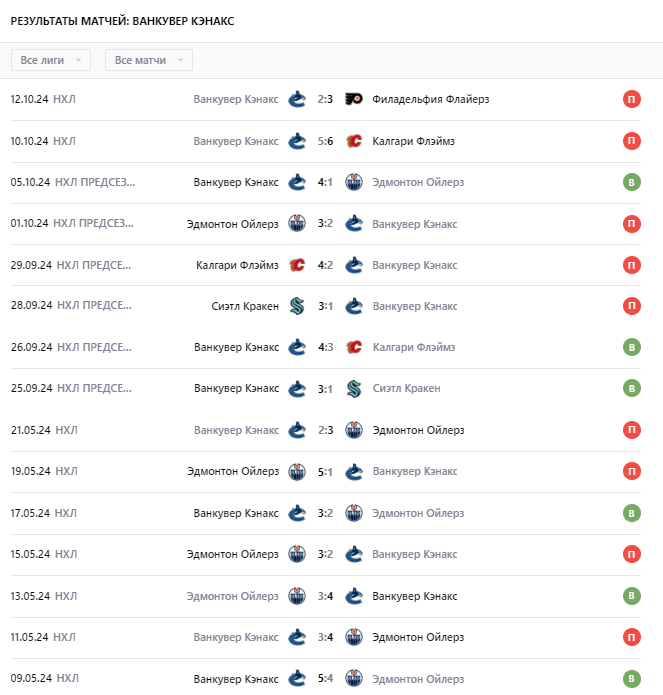Click the 5:1 score of 19.05.24 match
This screenshot has height=695, width=663.
click(325, 471)
